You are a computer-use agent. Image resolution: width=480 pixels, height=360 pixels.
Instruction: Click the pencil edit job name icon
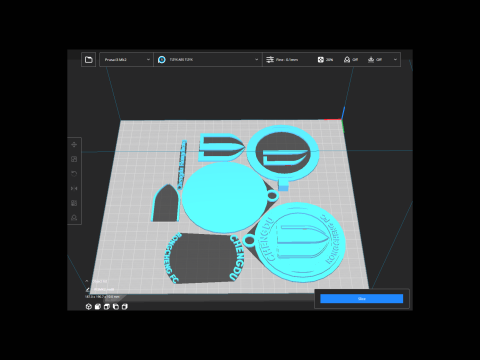[x=88, y=289]
